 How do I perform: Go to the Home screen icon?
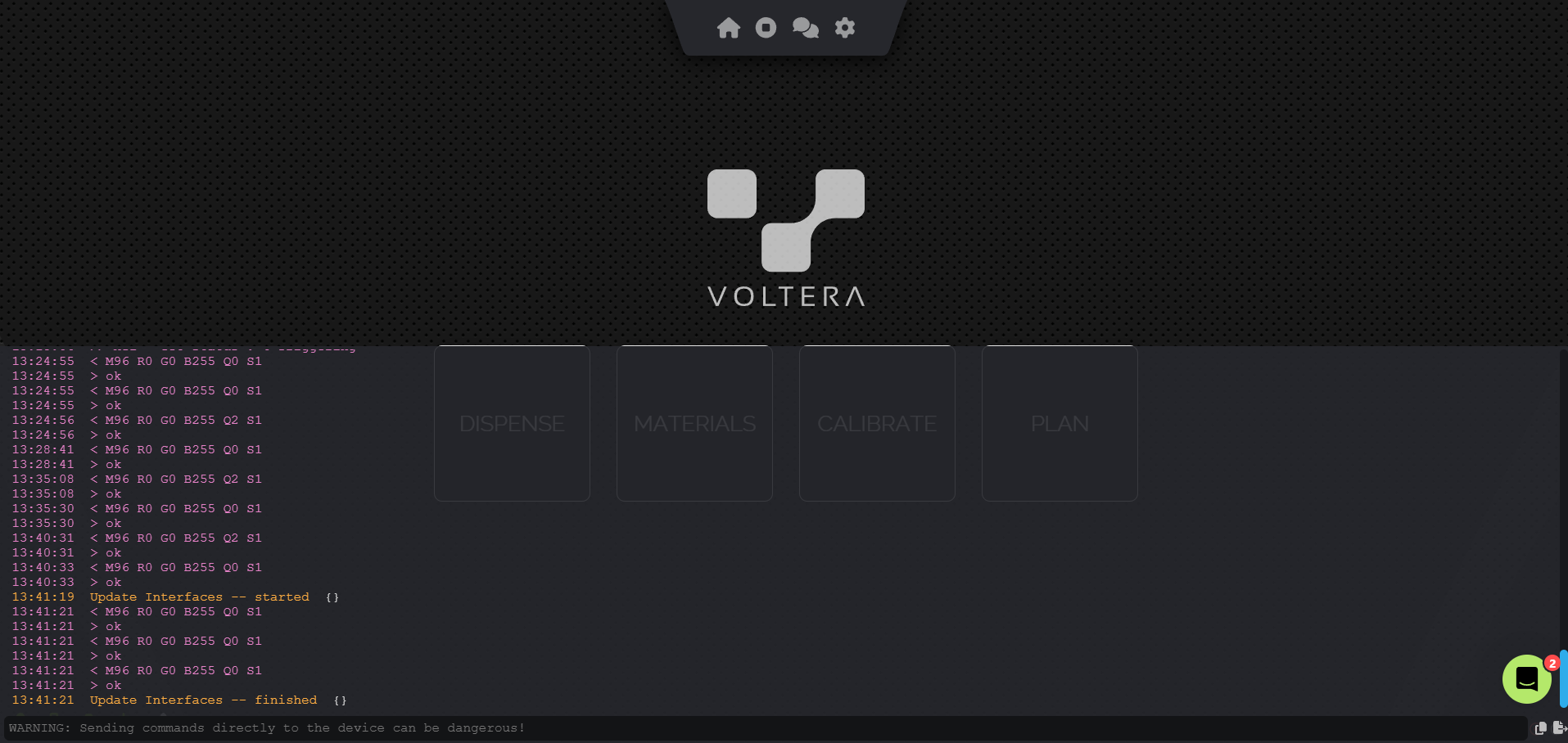coord(728,28)
